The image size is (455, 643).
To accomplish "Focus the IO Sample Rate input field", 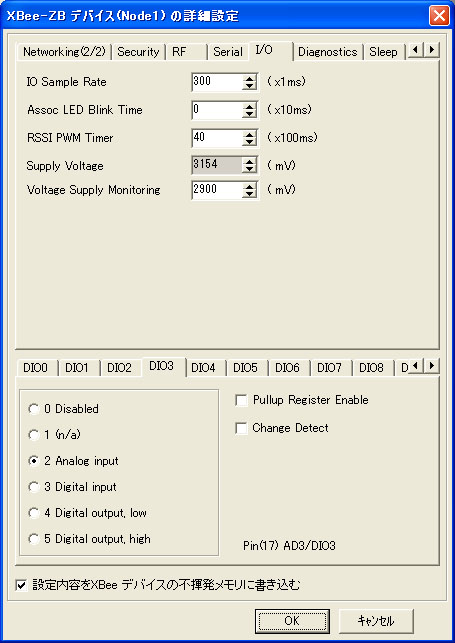I will (217, 81).
